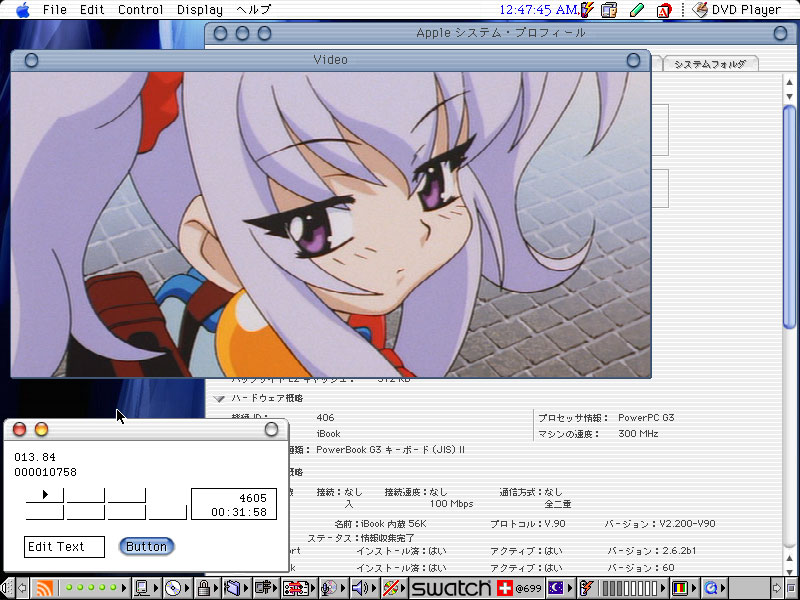Image resolution: width=800 pixels, height=600 pixels.
Task: Click the iBook 内蔵 56K modem name
Action: 393,524
